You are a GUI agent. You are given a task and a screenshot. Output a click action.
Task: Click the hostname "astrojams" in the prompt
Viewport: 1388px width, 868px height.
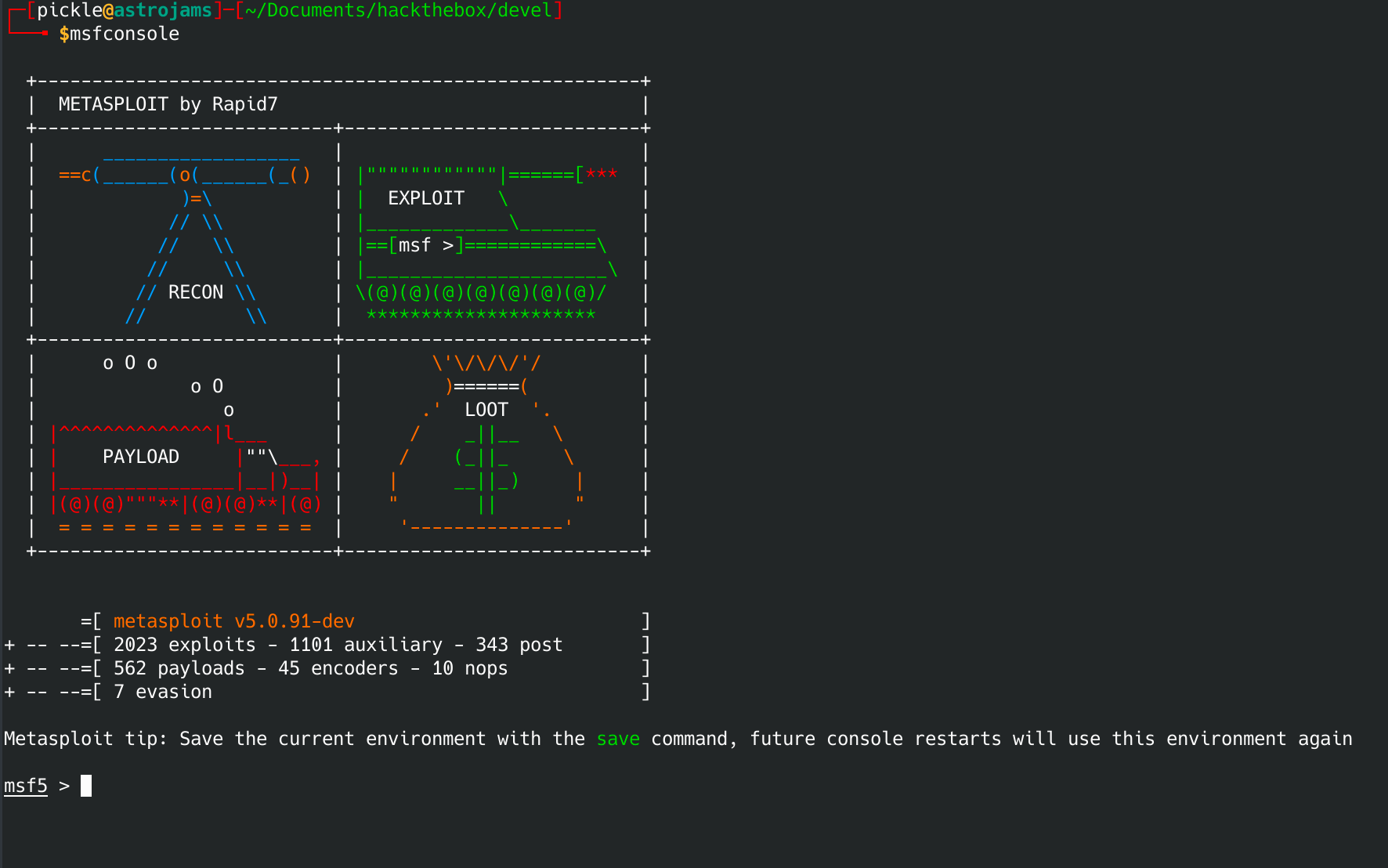pyautogui.click(x=163, y=10)
